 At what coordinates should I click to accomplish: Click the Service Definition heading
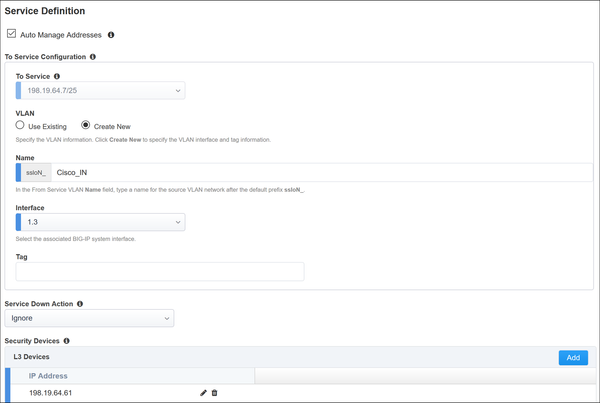[45, 11]
